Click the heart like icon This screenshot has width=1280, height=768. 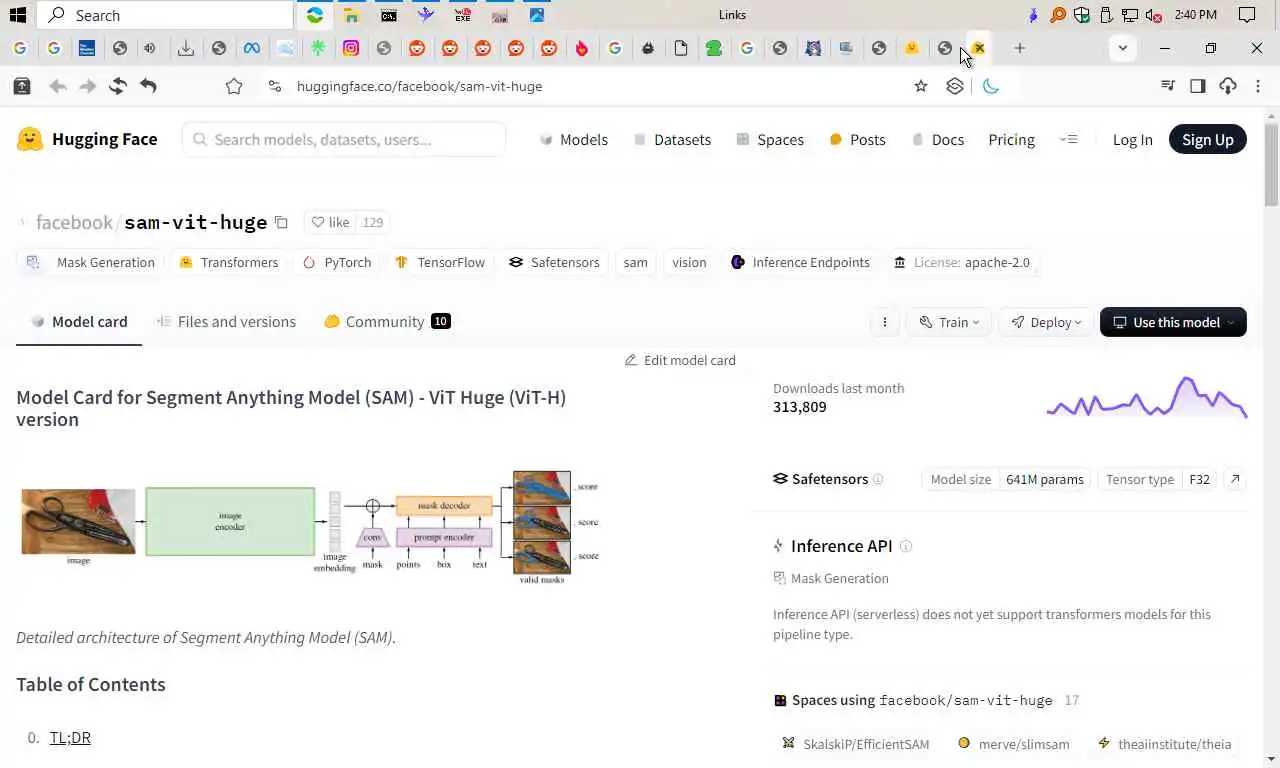tap(318, 222)
